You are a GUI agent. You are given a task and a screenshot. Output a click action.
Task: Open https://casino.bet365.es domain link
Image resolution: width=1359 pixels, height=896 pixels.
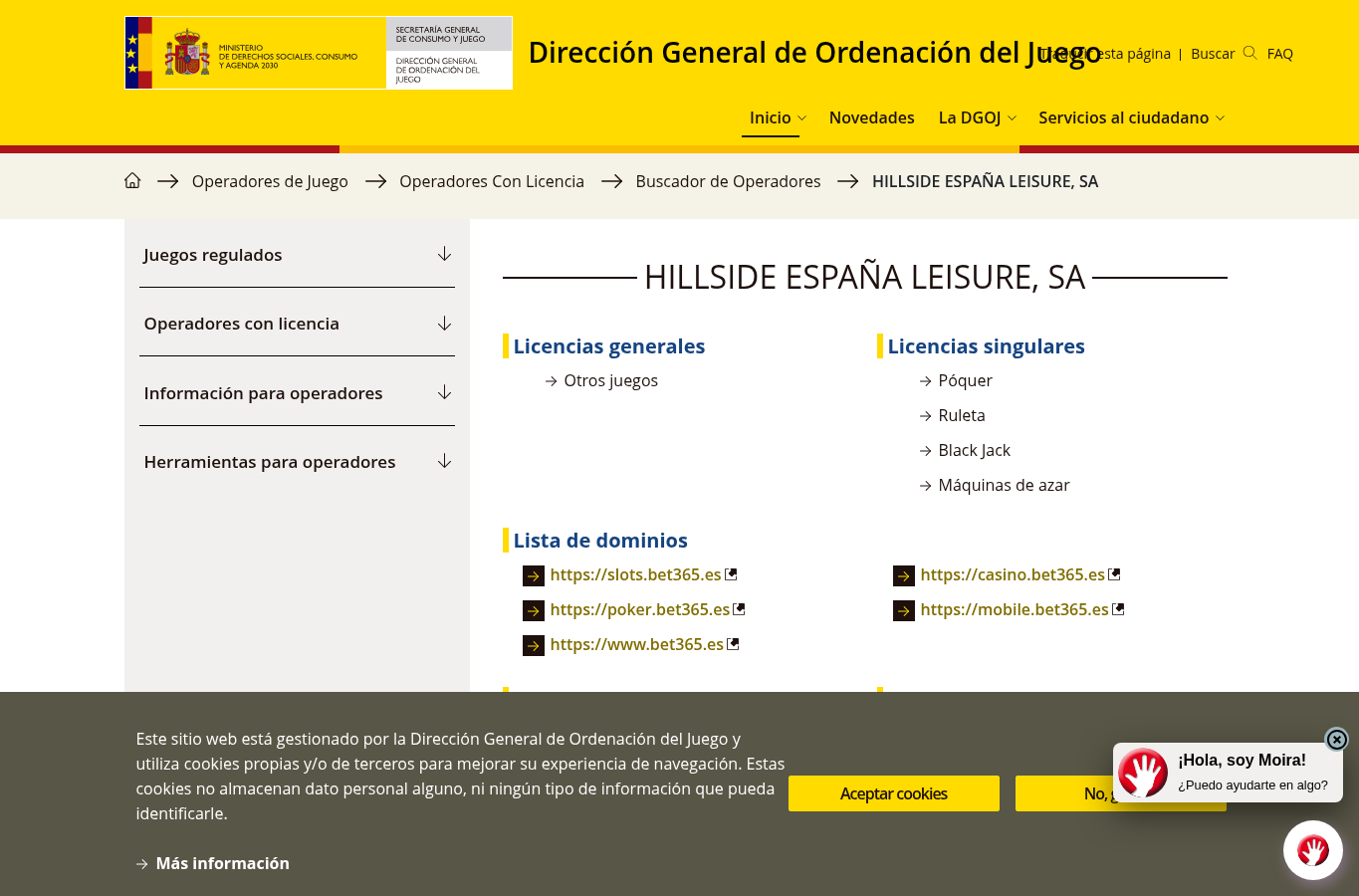click(x=1013, y=574)
